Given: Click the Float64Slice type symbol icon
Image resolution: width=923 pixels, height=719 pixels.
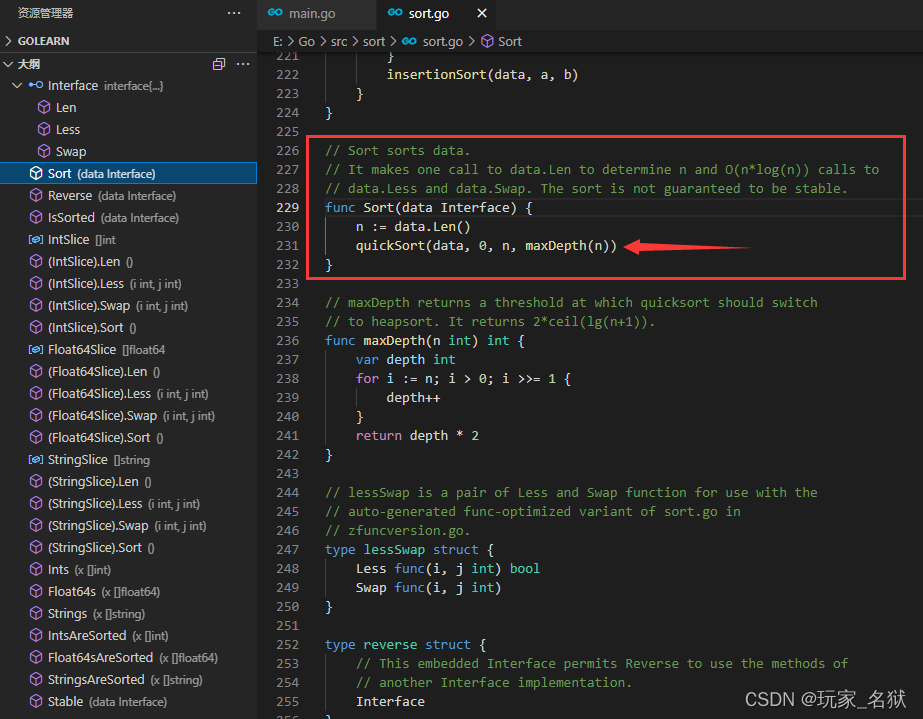Looking at the screenshot, I should (36, 350).
